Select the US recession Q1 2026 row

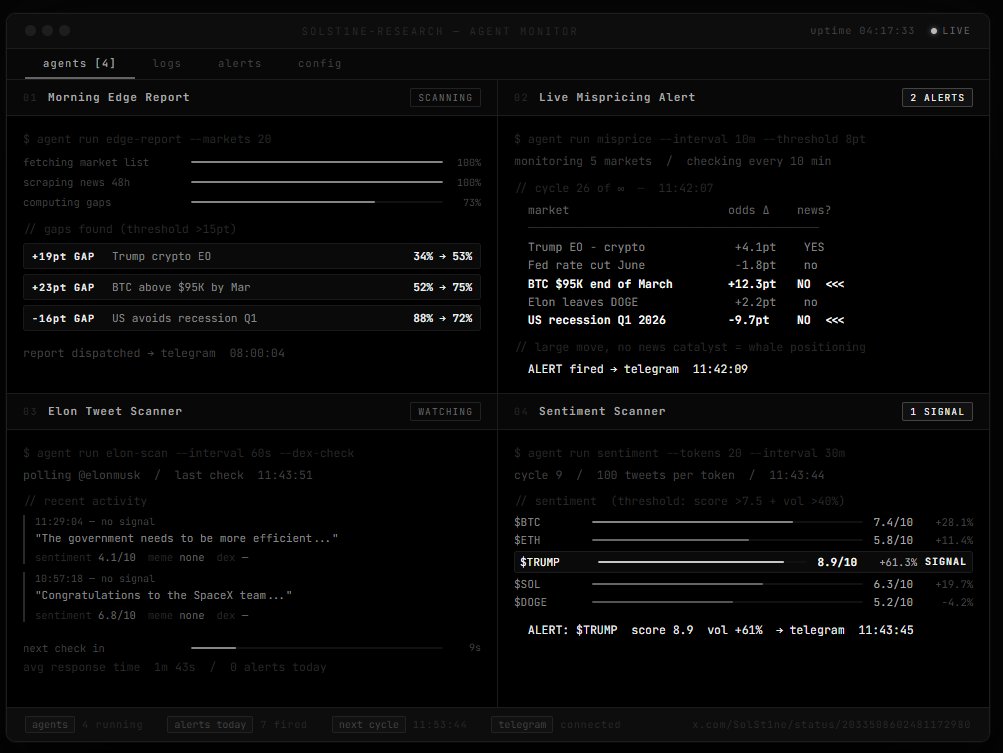(686, 320)
